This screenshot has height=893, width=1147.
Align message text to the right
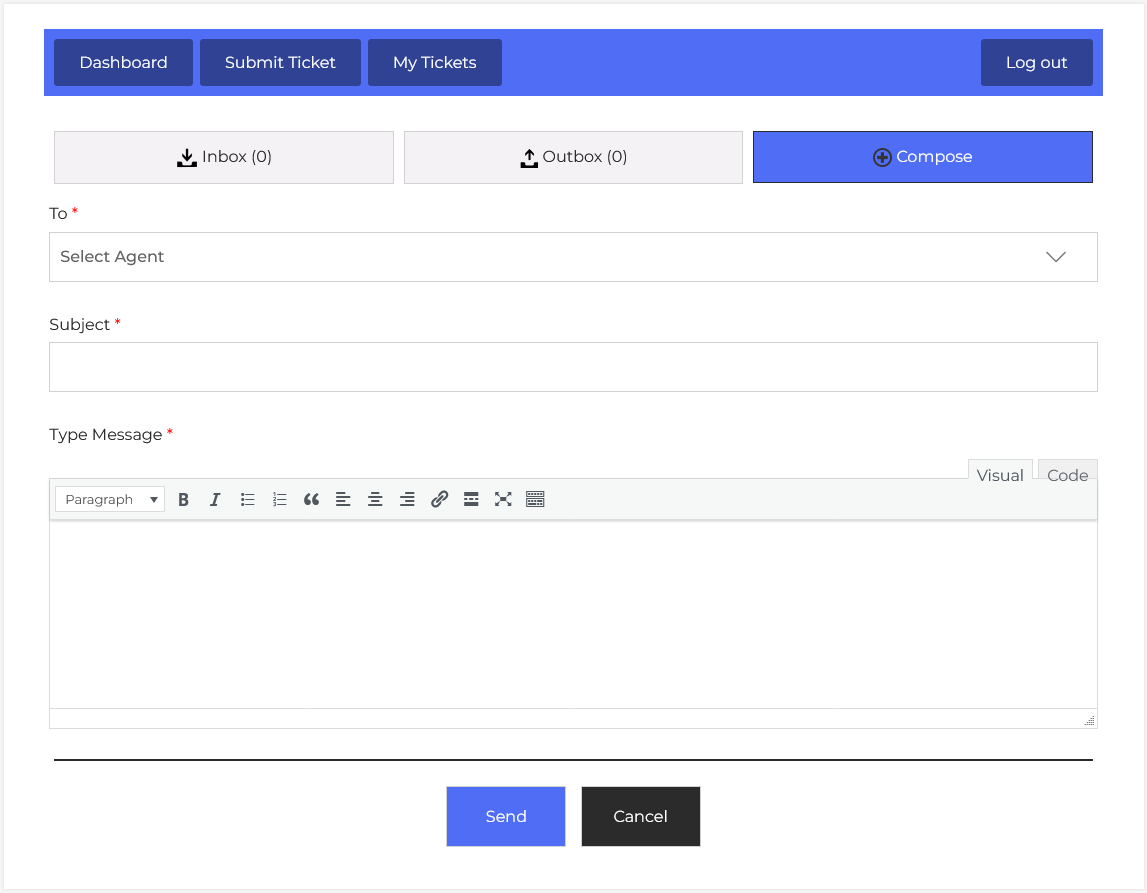[x=407, y=500]
